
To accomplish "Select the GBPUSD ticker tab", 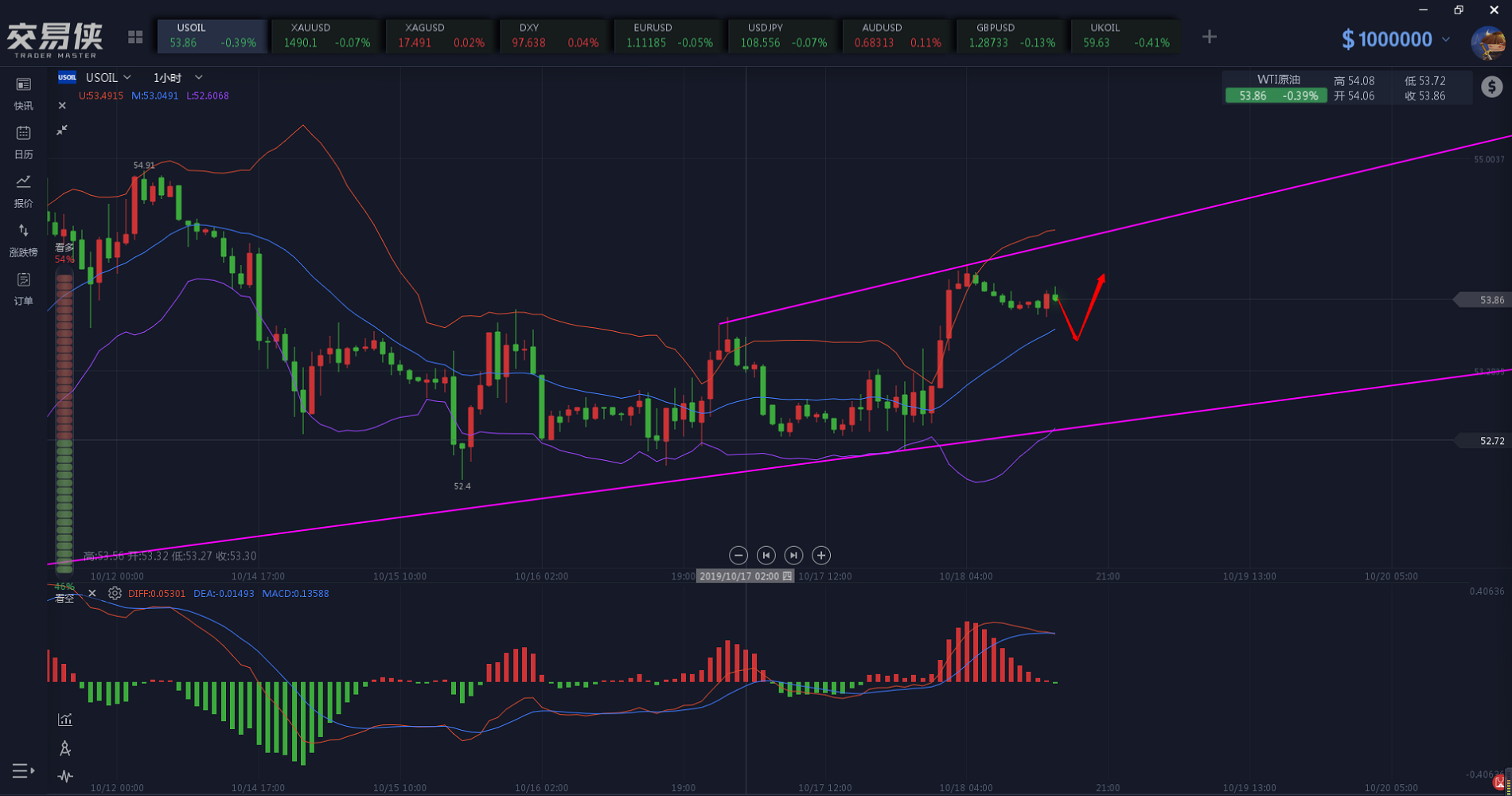I will [1012, 36].
